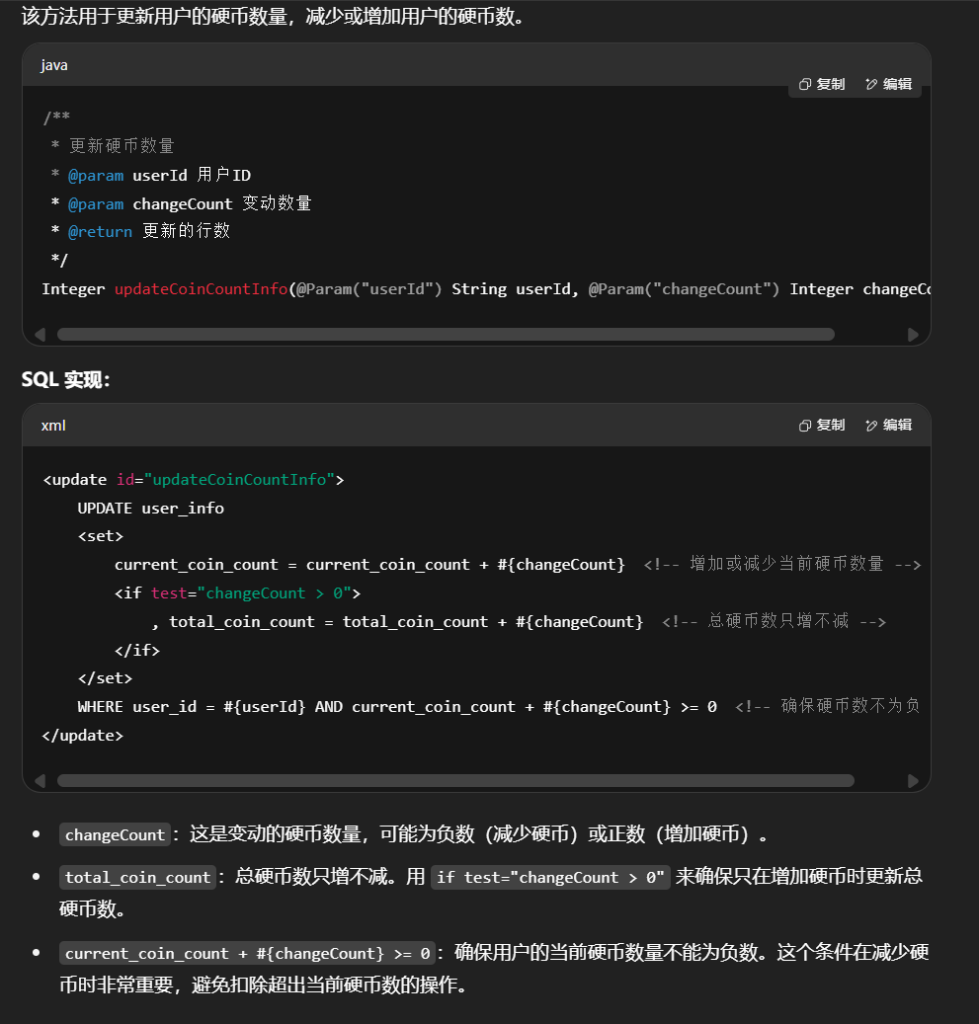Click the changeCount inline code bullet

pos(114,835)
